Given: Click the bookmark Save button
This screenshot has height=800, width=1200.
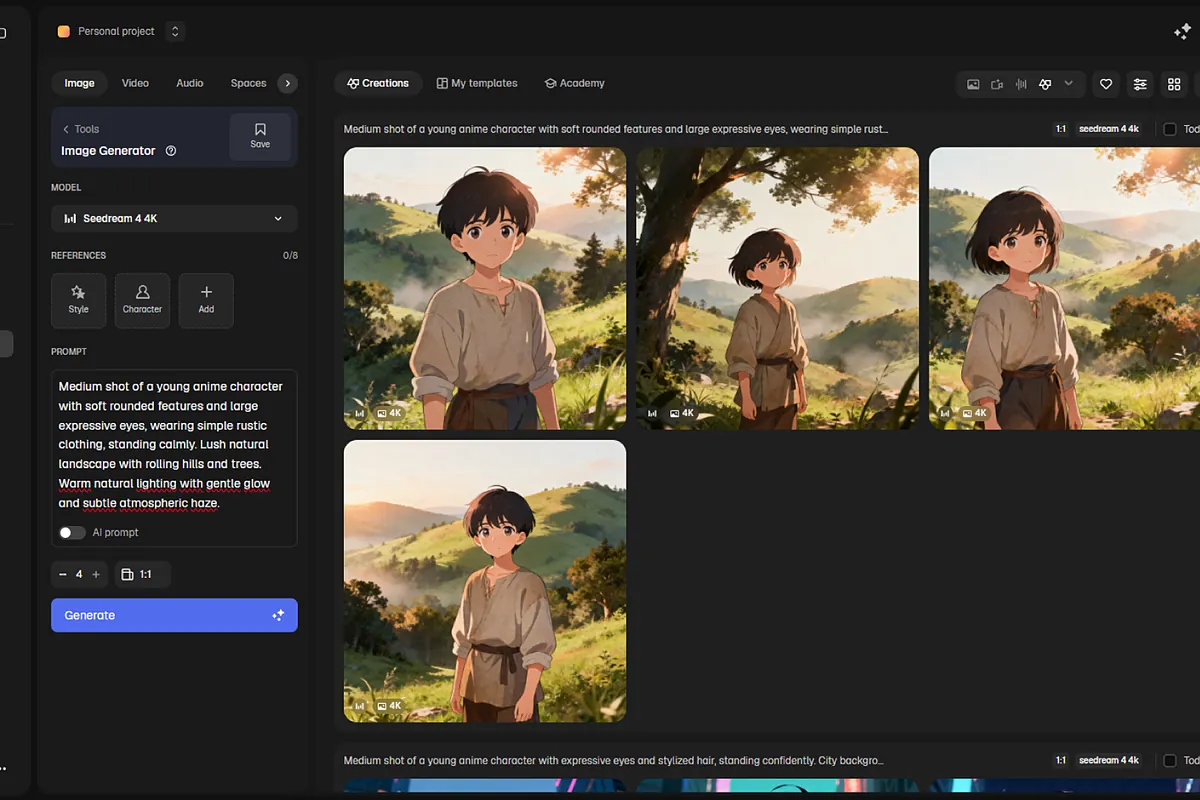Looking at the screenshot, I should coord(260,136).
